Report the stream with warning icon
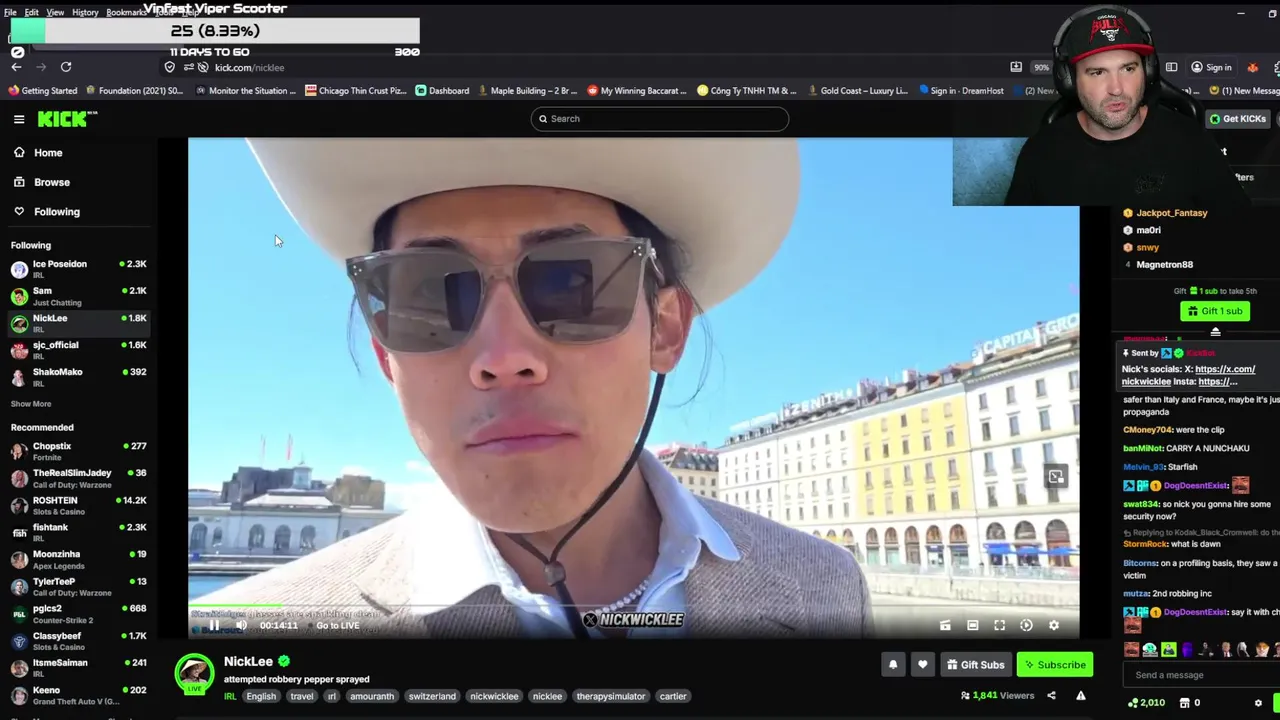 pos(1080,696)
